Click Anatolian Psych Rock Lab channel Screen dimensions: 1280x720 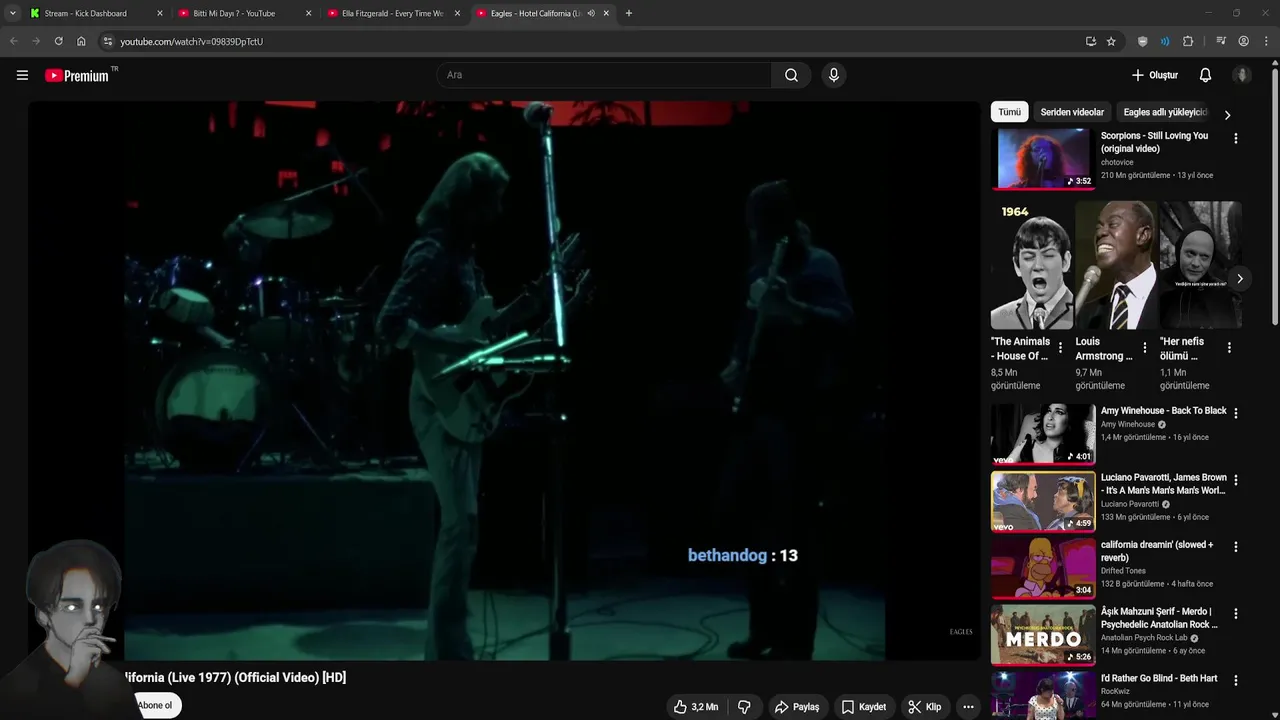1144,638
